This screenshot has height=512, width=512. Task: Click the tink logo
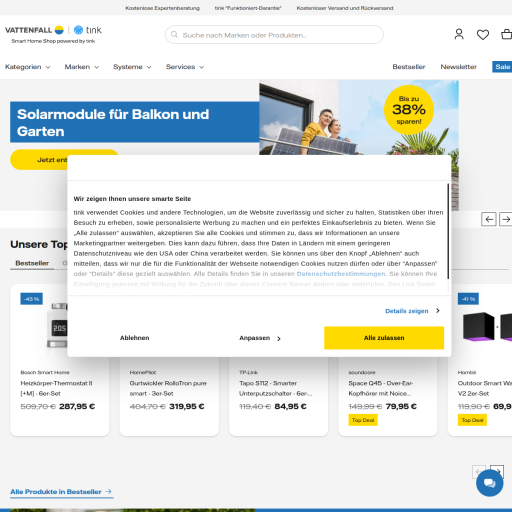coord(88,30)
